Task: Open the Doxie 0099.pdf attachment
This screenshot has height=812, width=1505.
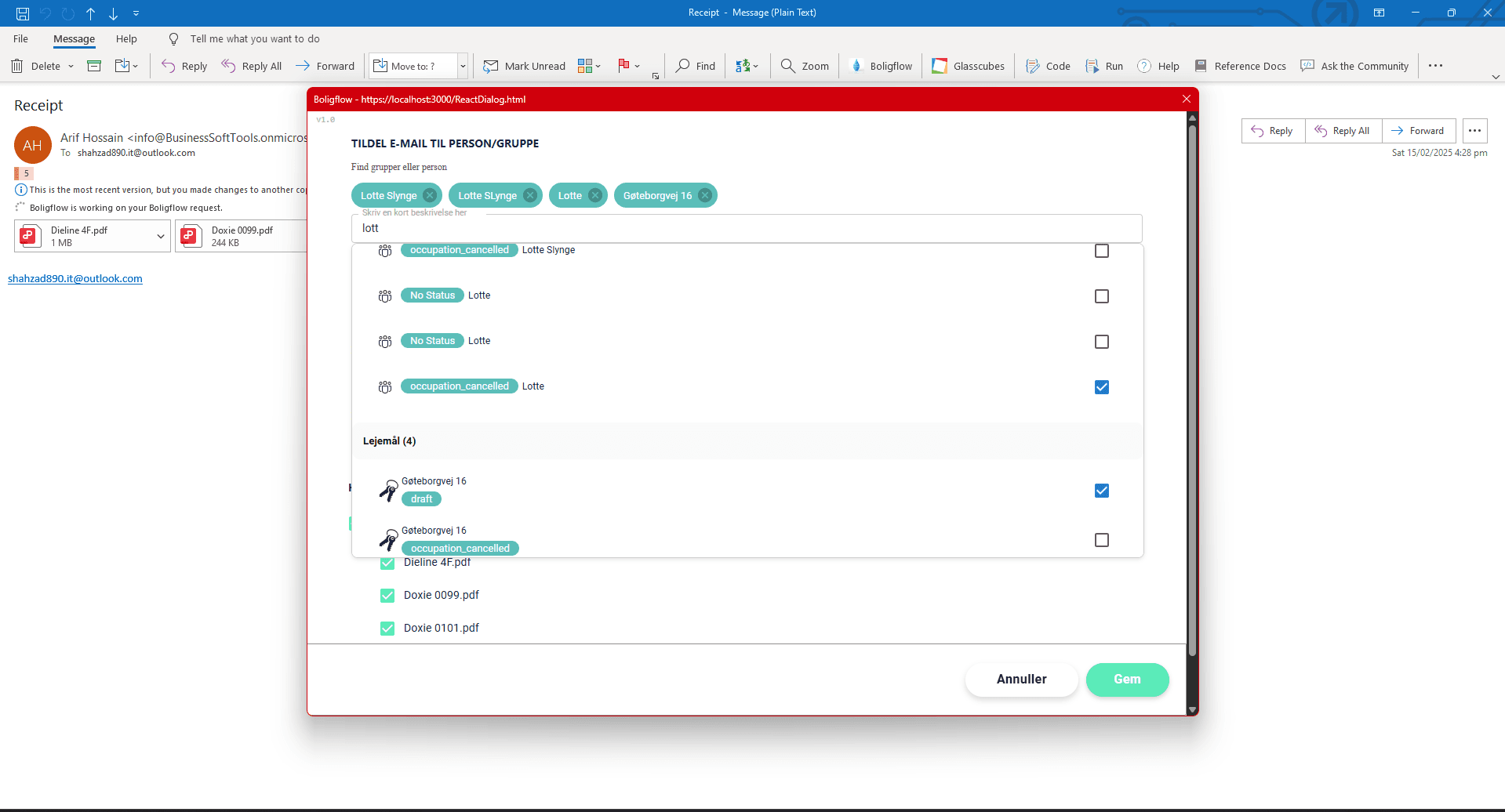Action: pos(243,236)
